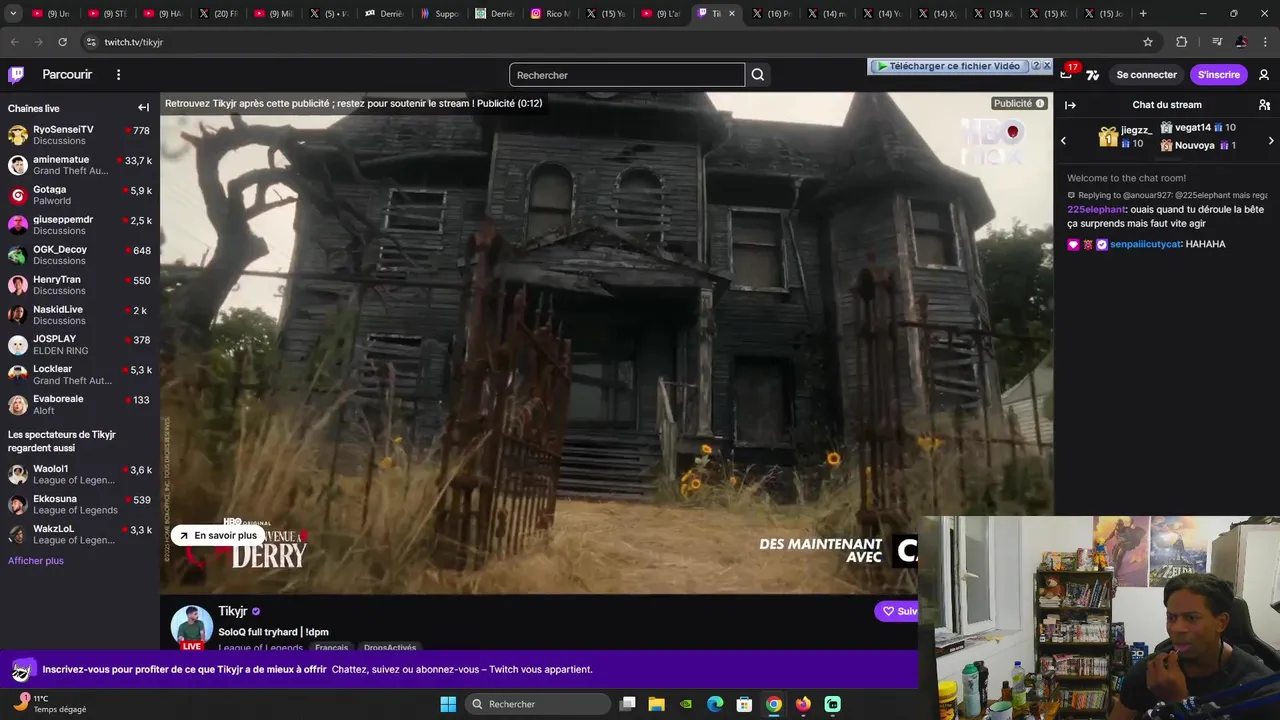Click the Twitch search magnifier button

[758, 75]
